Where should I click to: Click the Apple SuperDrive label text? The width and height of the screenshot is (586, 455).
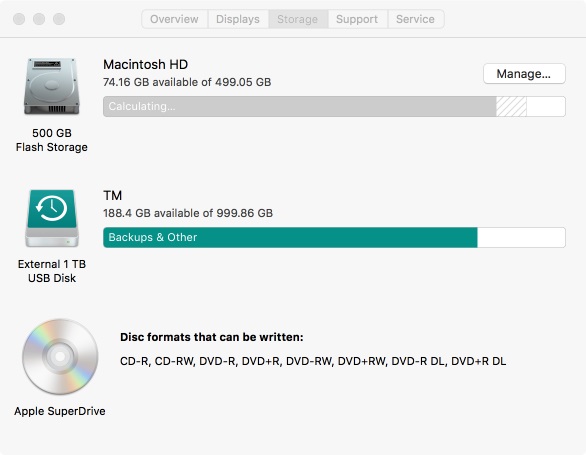(x=60, y=411)
